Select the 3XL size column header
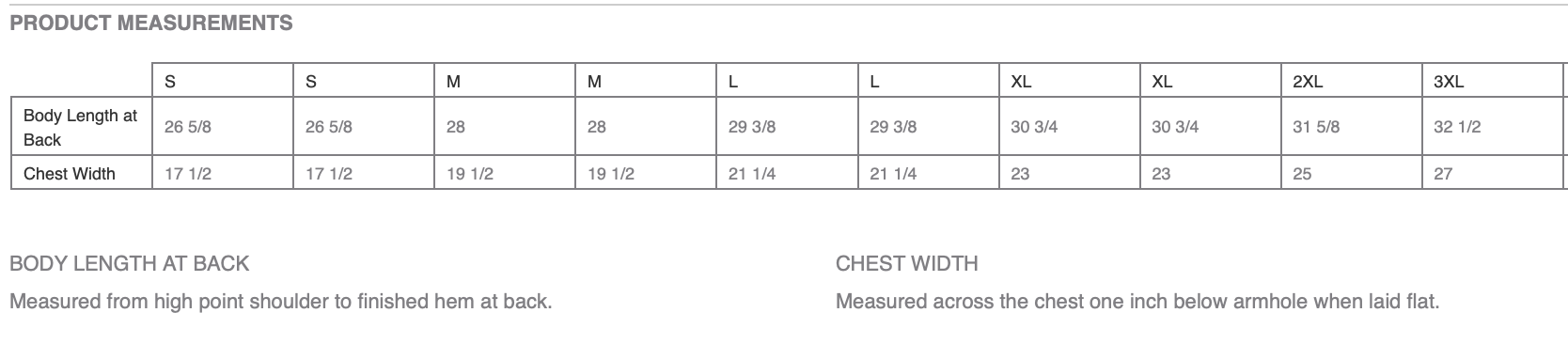 coord(1449,82)
